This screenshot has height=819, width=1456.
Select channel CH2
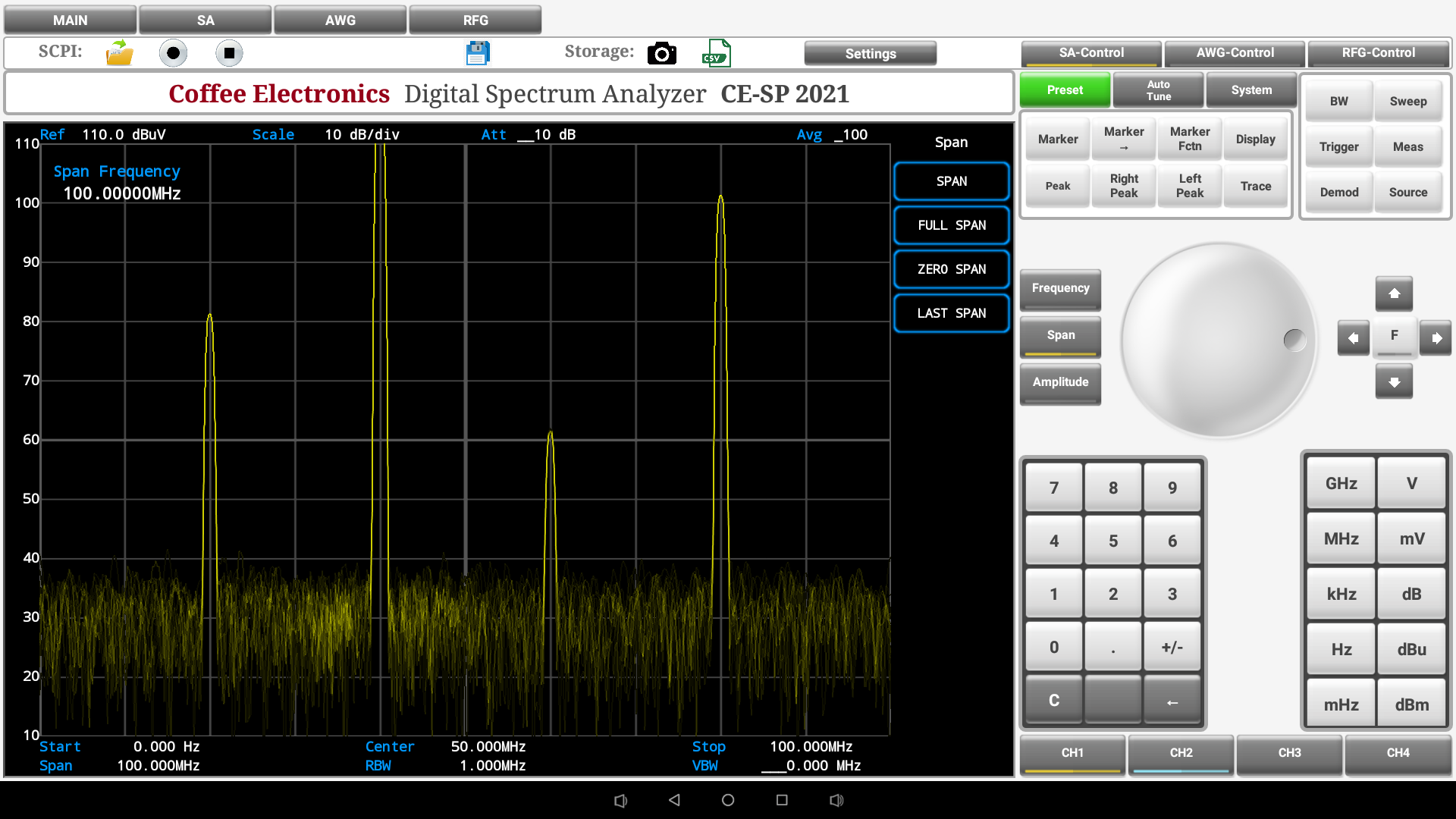point(1181,753)
